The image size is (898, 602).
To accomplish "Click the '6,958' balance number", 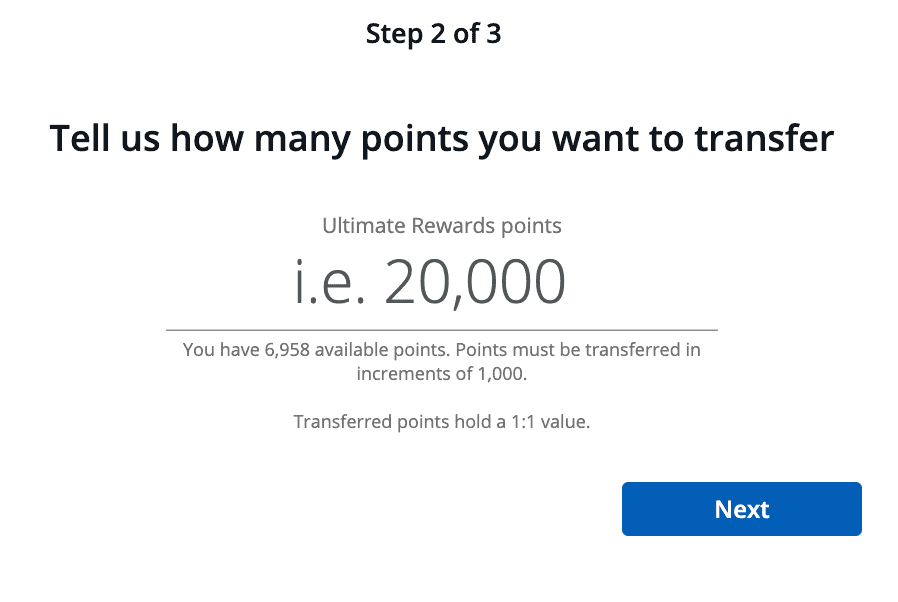I will tap(287, 349).
